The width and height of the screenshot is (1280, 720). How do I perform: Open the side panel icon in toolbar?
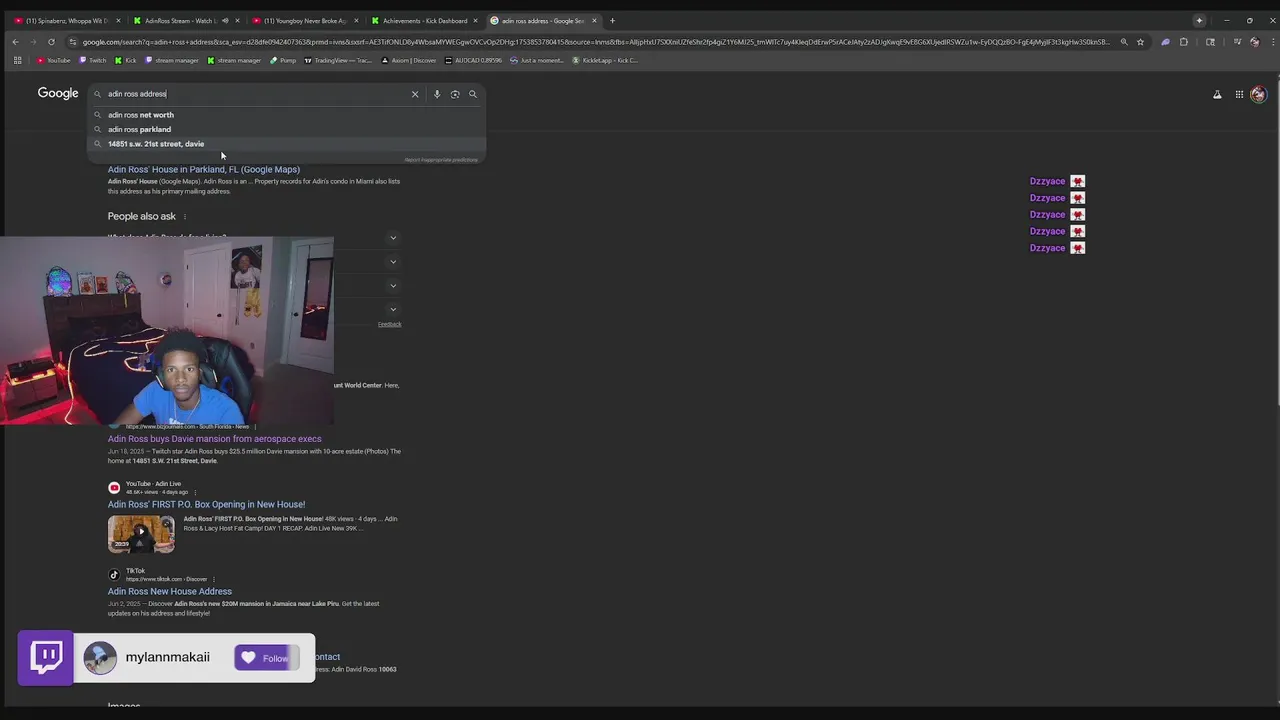click(x=1210, y=42)
